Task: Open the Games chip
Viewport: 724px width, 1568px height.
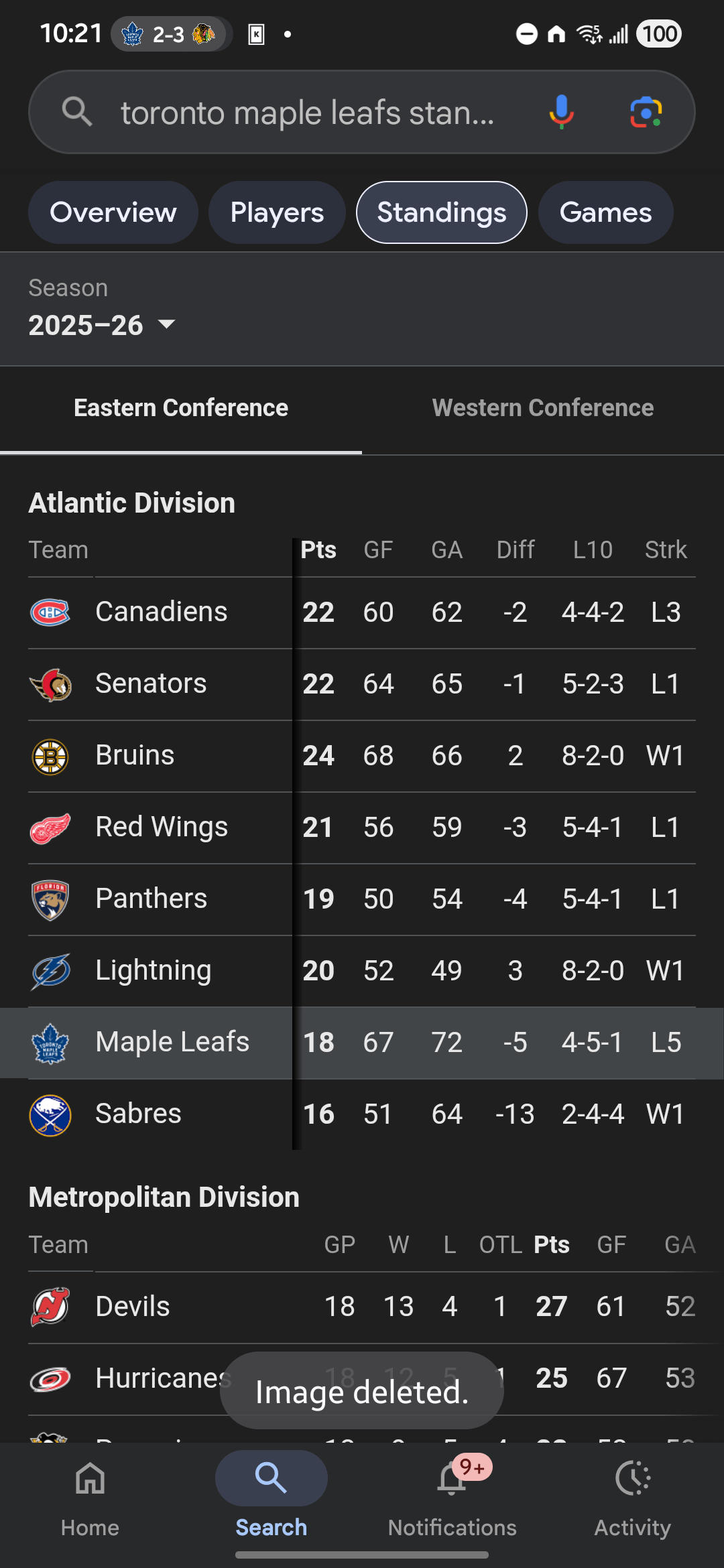Action: tap(605, 212)
